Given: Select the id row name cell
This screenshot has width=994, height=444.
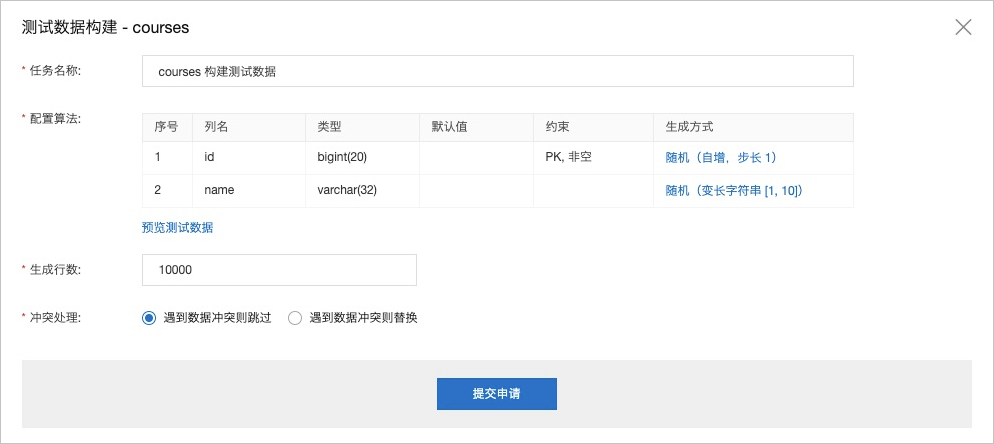Looking at the screenshot, I should coord(249,158).
